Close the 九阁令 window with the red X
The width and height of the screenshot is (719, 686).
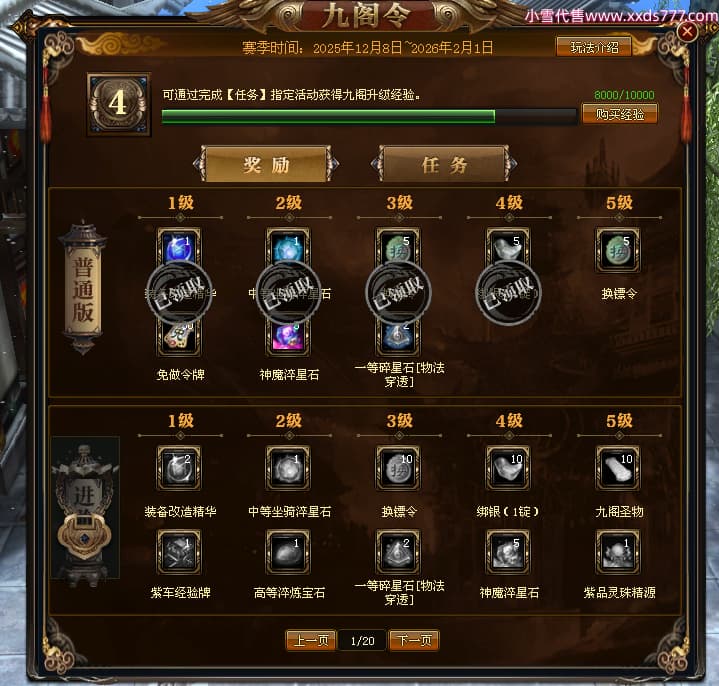point(687,32)
